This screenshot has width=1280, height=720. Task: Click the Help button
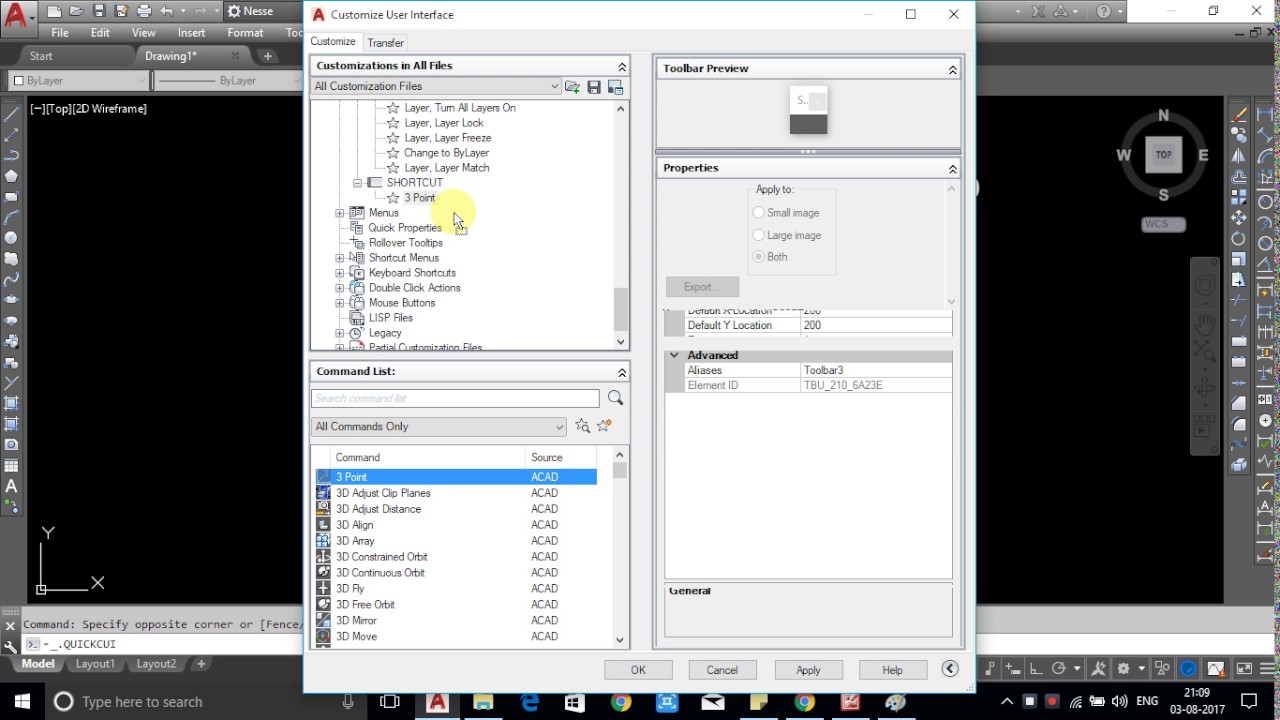[892, 670]
